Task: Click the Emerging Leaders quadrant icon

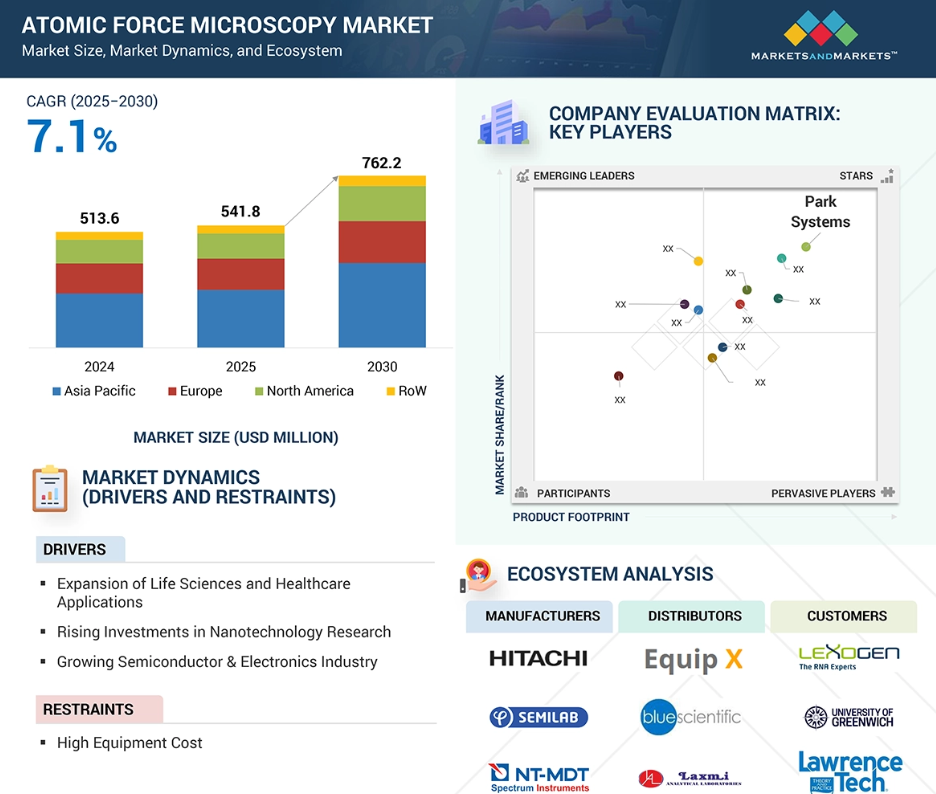Action: coord(522,176)
